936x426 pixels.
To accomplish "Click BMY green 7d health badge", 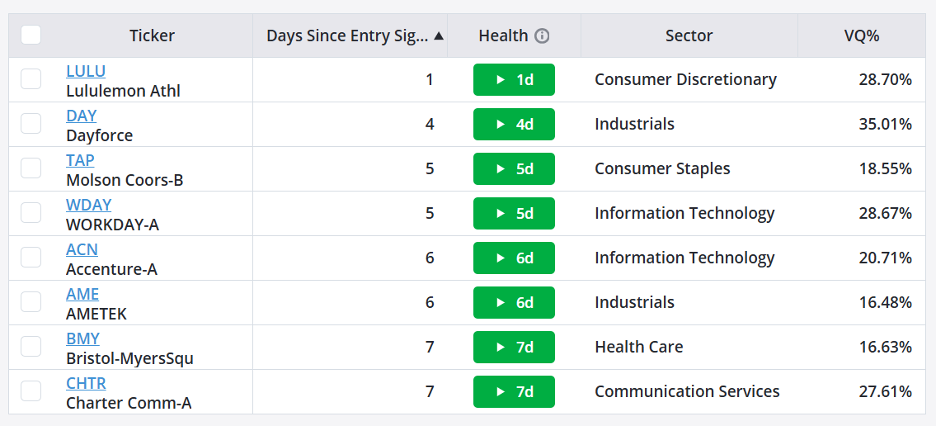I will [x=514, y=347].
